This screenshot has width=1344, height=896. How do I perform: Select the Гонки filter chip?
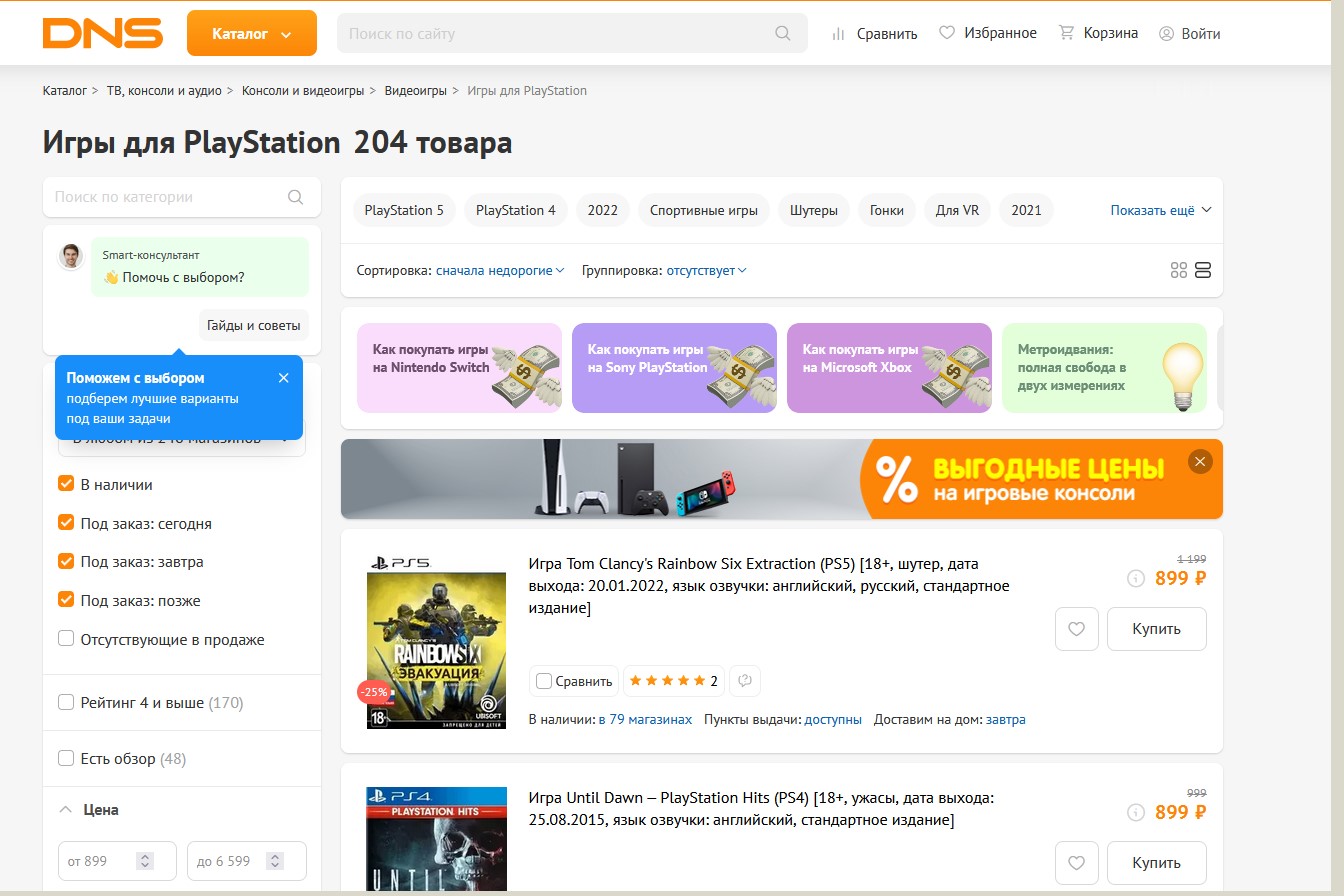(887, 210)
